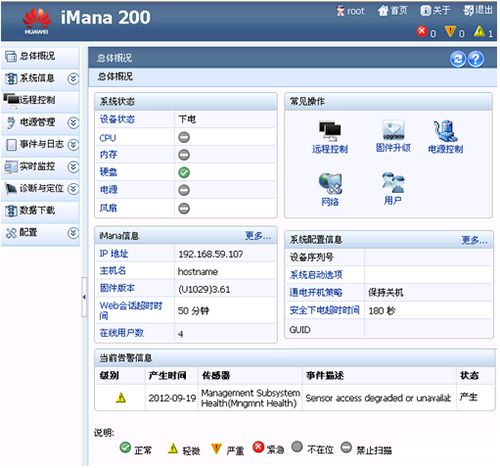
Task: Expand the 配置 sidebar section
Action: 73,233
